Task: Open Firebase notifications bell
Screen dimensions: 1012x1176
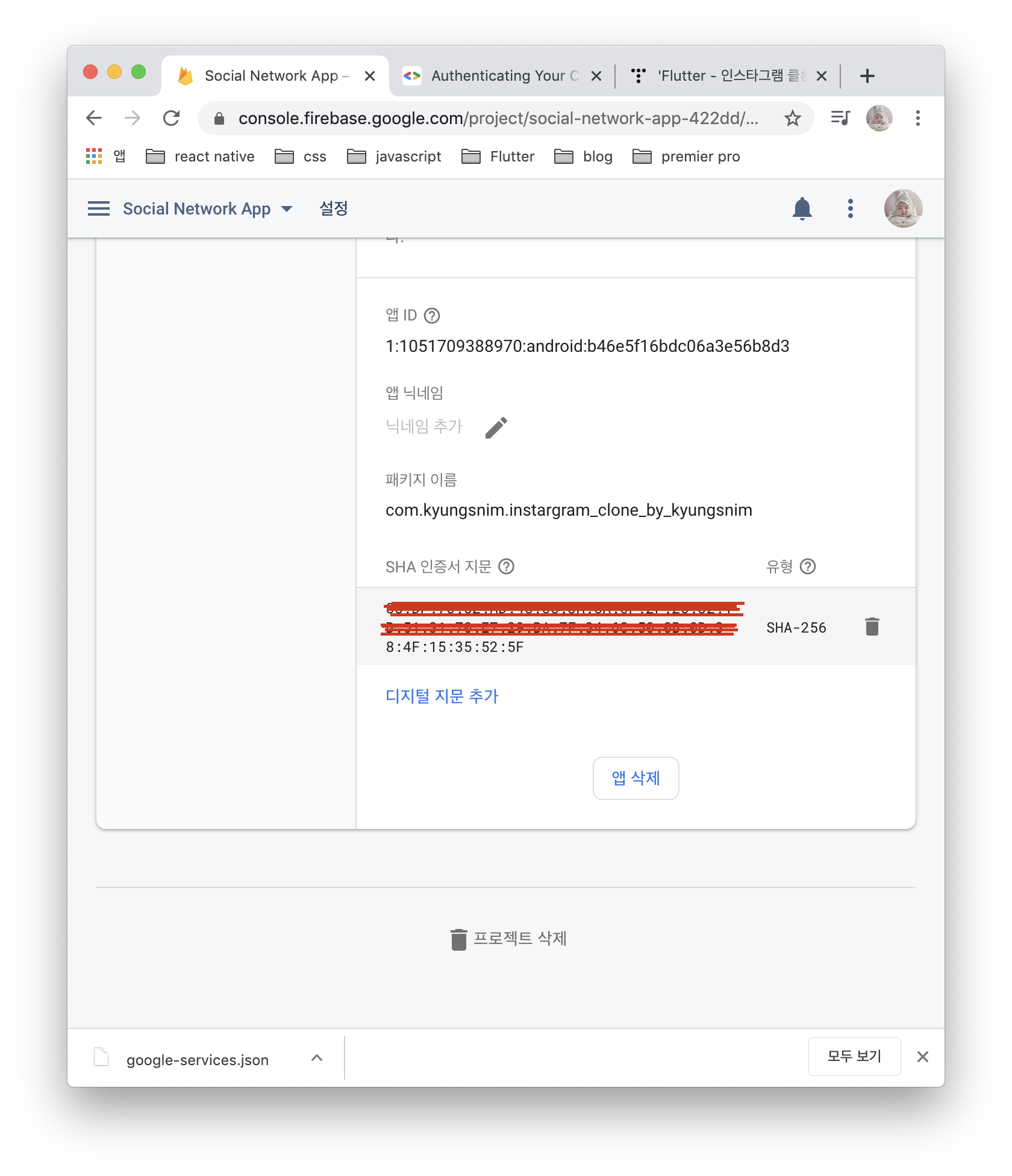Action: [802, 208]
